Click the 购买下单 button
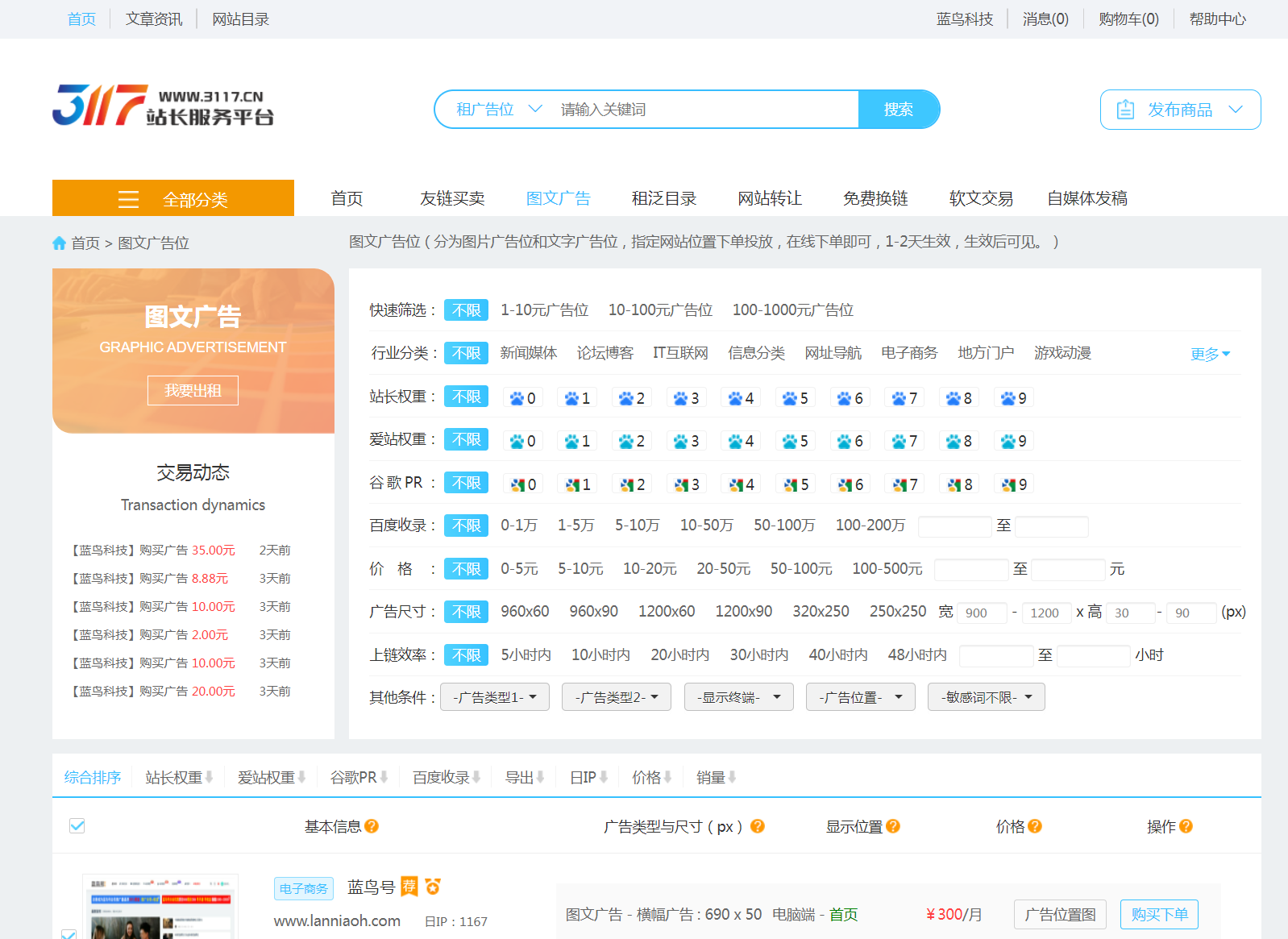 click(x=1159, y=914)
